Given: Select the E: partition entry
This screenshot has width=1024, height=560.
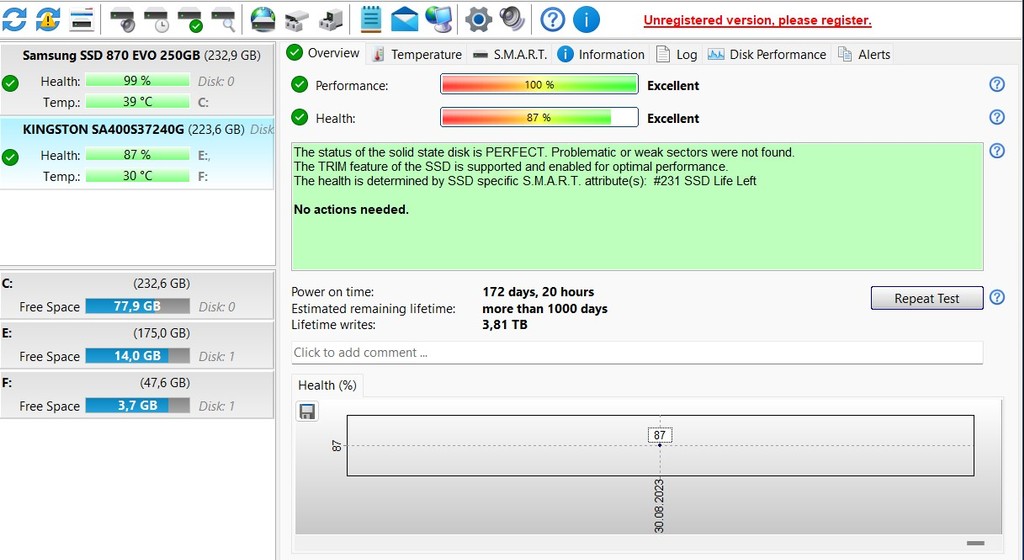Looking at the screenshot, I should click(137, 345).
